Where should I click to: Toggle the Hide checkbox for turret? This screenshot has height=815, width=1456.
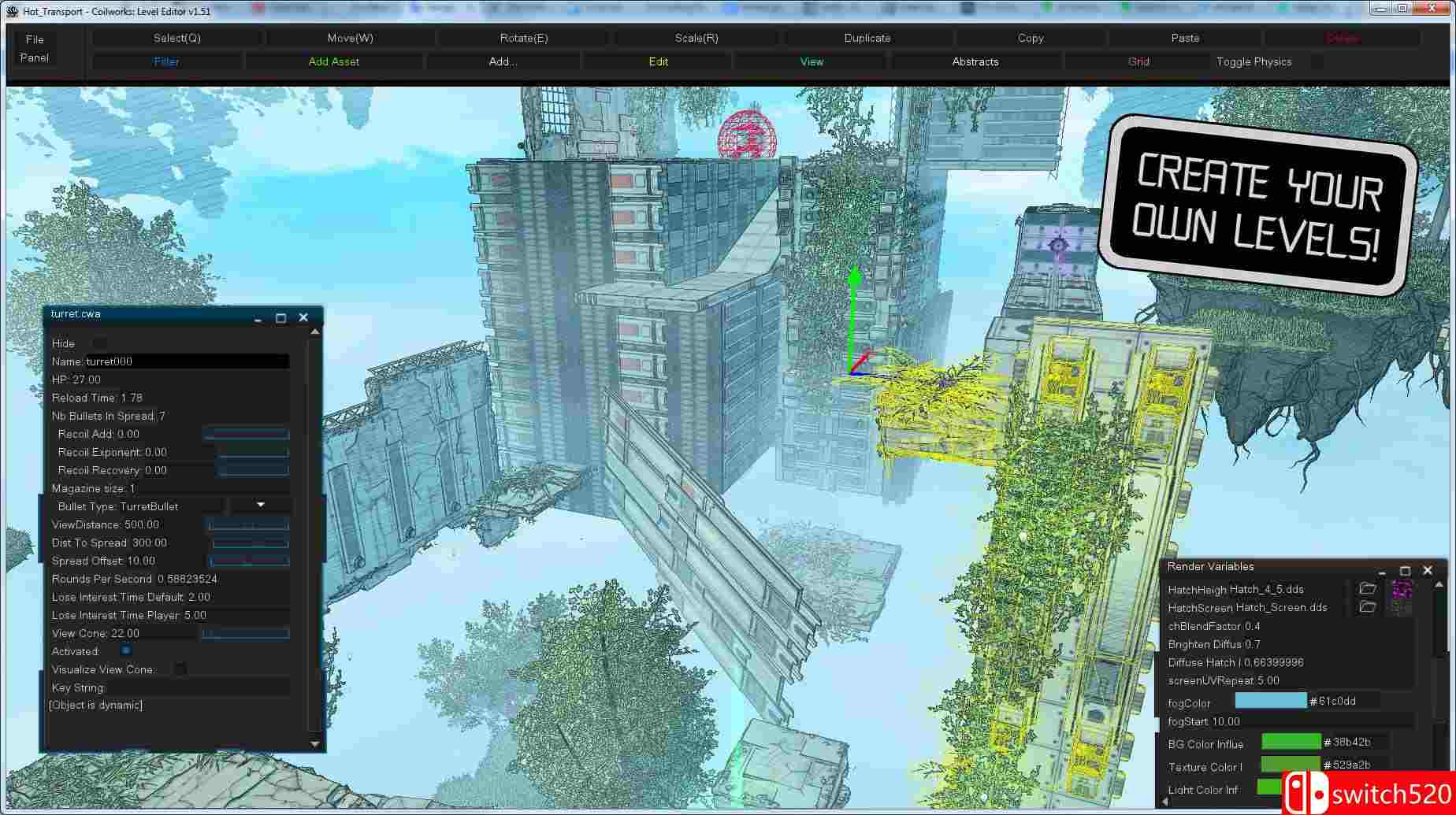click(x=99, y=343)
